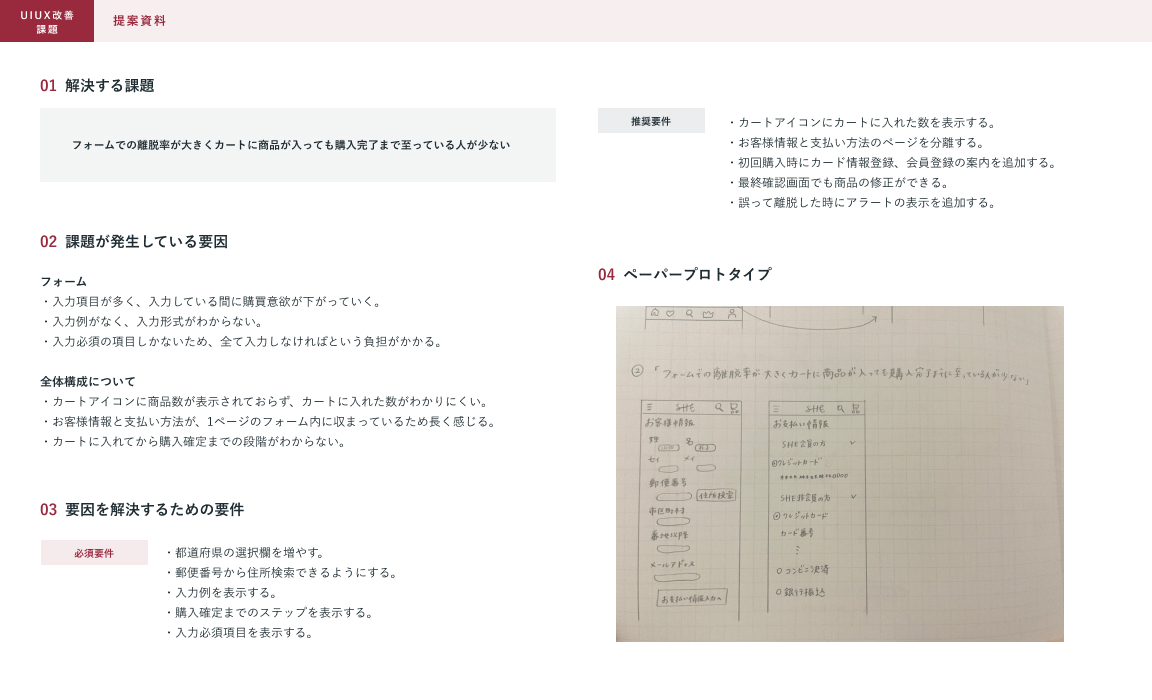Click the home icon in sketched bottom navigation
The width and height of the screenshot is (1152, 700).
655,313
